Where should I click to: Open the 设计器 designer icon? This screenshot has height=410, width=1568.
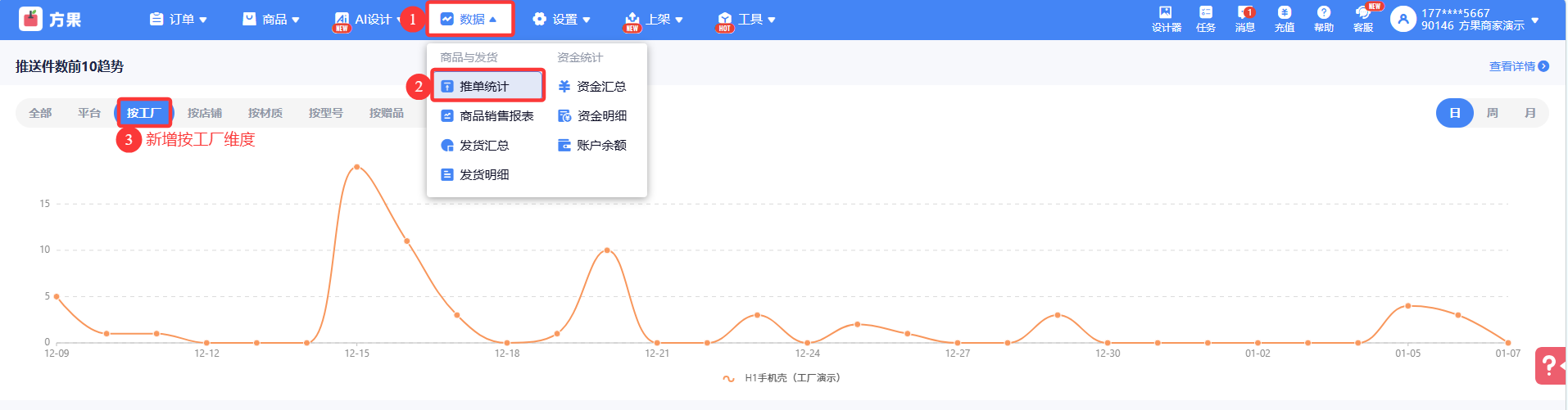[x=1166, y=12]
